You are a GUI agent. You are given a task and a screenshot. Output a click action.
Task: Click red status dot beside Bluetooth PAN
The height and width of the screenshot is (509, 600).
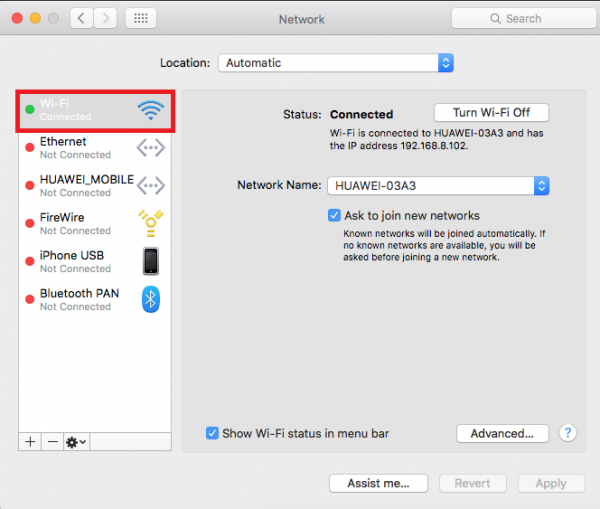[x=29, y=299]
